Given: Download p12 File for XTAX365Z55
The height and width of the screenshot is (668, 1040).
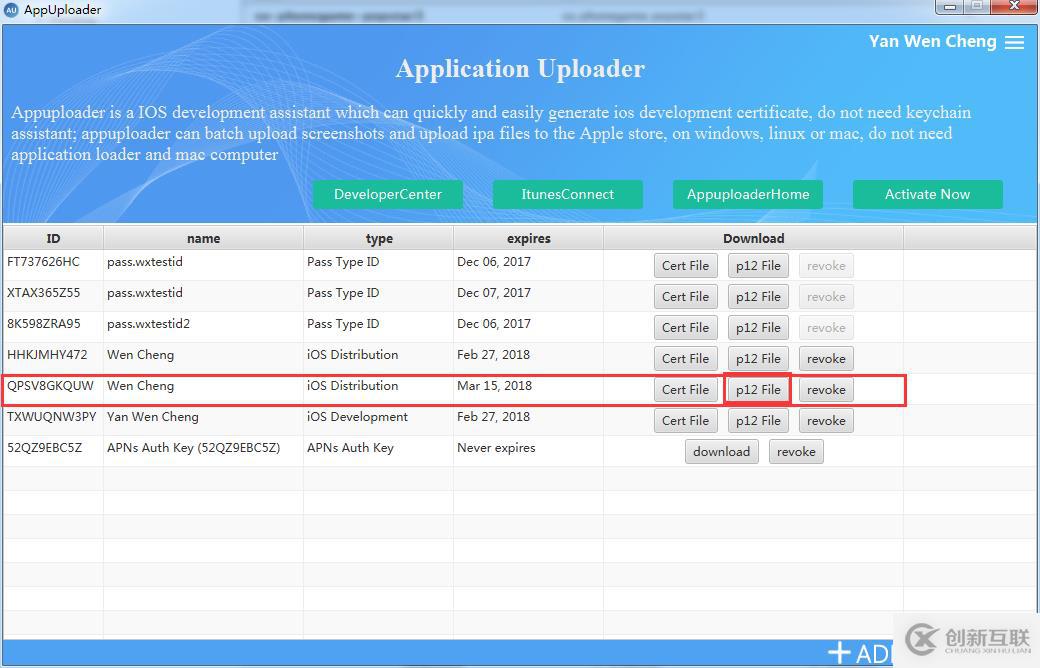Looking at the screenshot, I should point(758,297).
